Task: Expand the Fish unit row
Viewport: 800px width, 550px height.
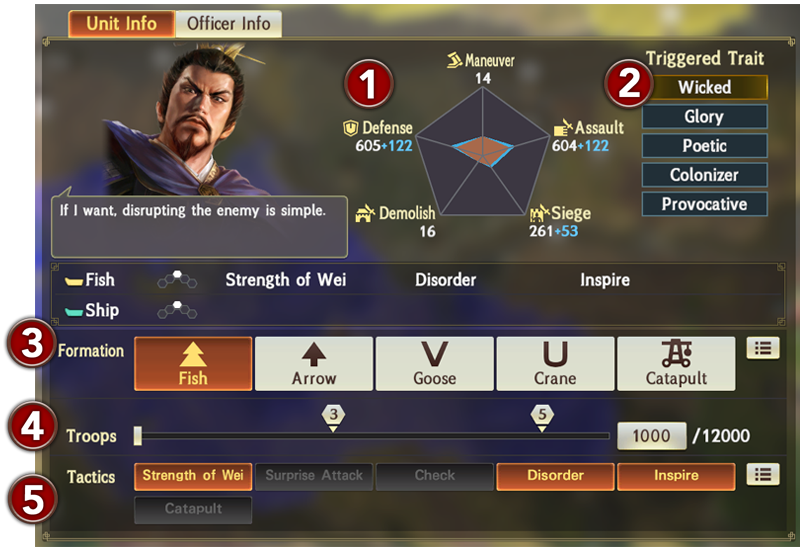Action: (418, 280)
